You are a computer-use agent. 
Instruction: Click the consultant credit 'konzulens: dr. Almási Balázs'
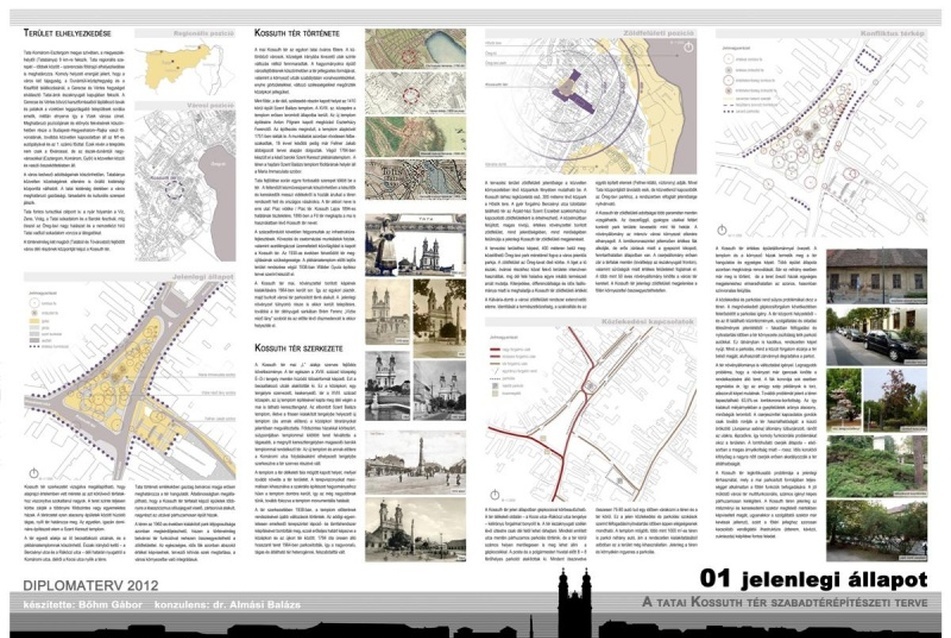[x=227, y=605]
